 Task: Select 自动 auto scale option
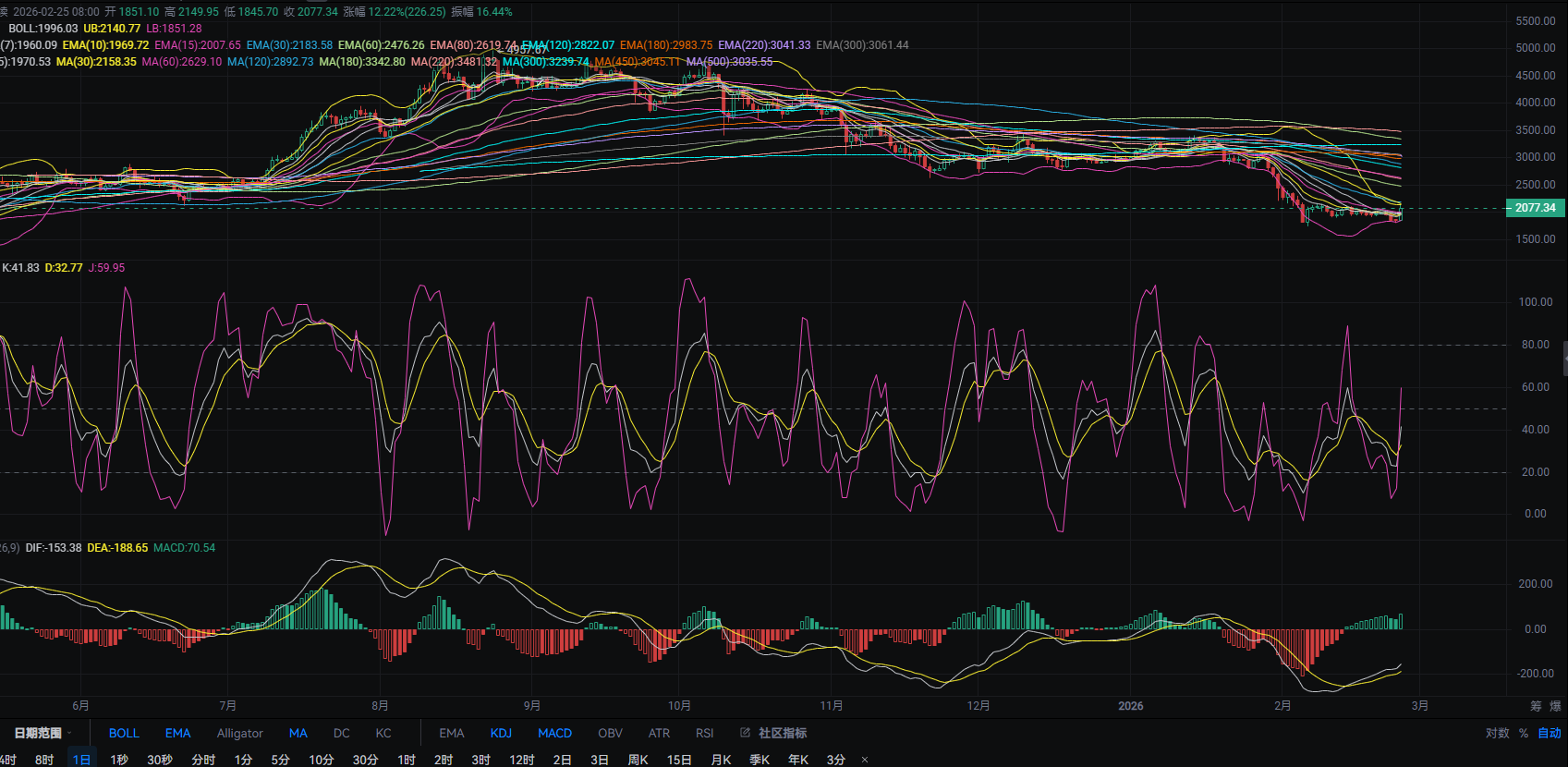1550,733
